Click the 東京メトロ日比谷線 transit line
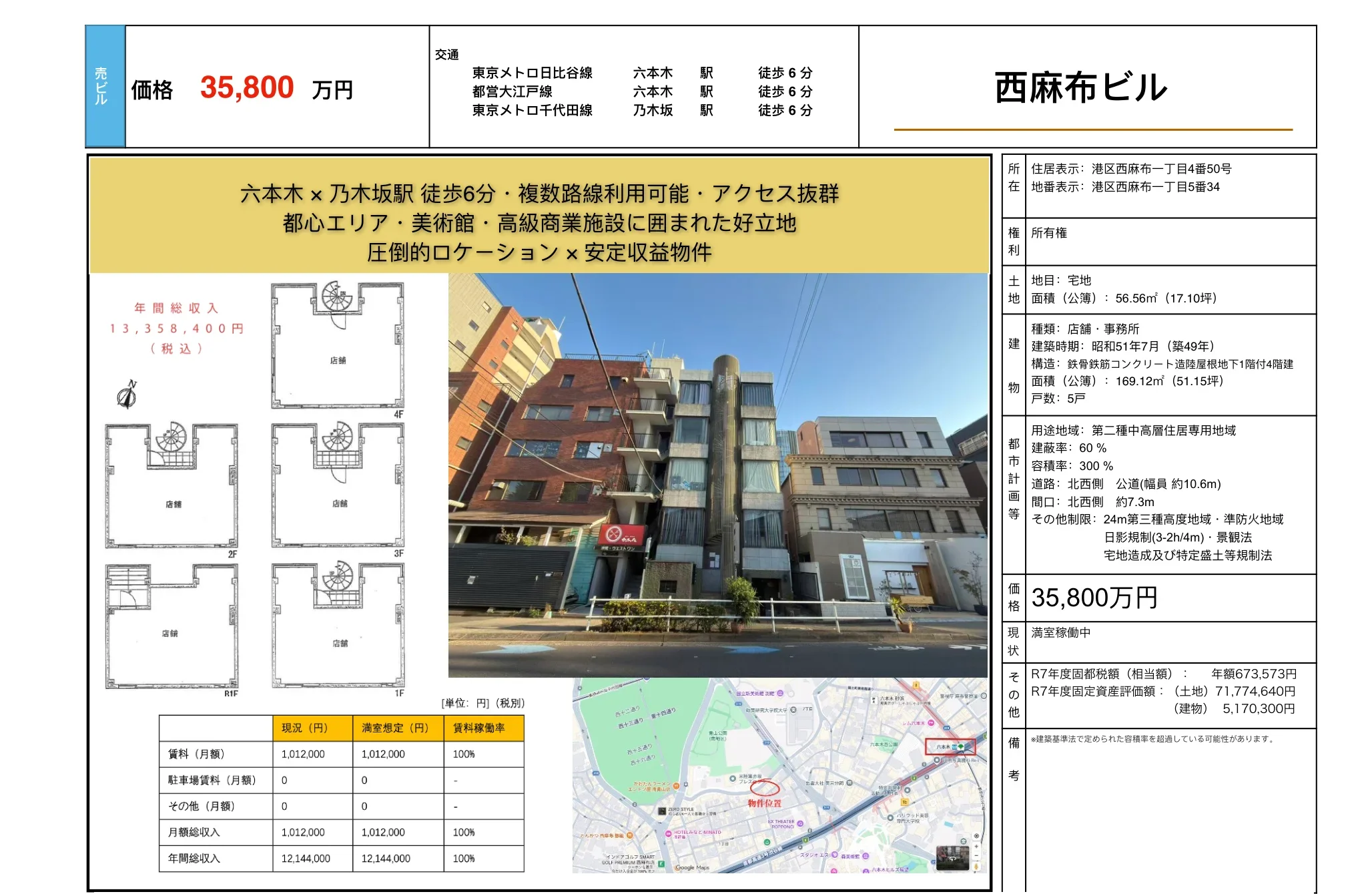 click(532, 73)
